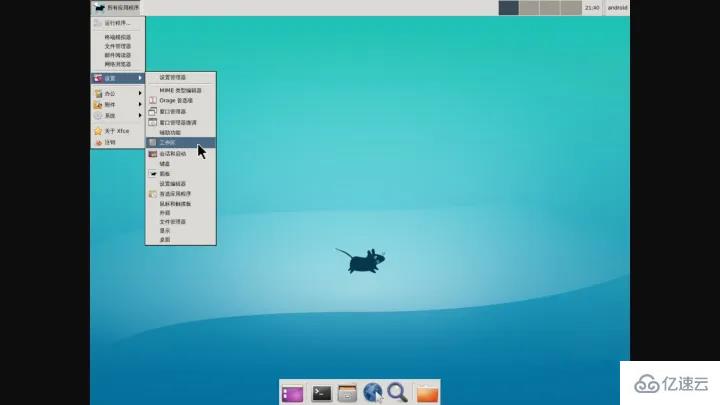Viewport: 720px width, 405px height.
Task: Open the orange home folder in dock
Action: tap(427, 393)
